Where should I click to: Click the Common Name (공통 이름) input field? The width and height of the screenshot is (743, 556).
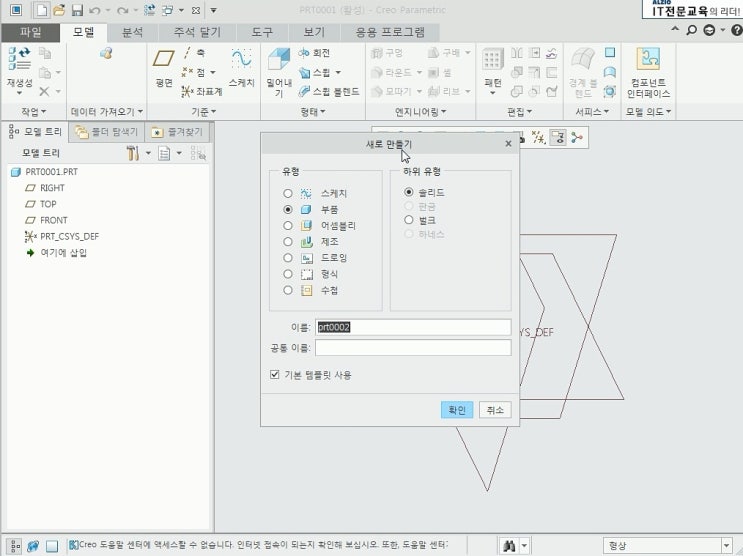click(x=413, y=347)
